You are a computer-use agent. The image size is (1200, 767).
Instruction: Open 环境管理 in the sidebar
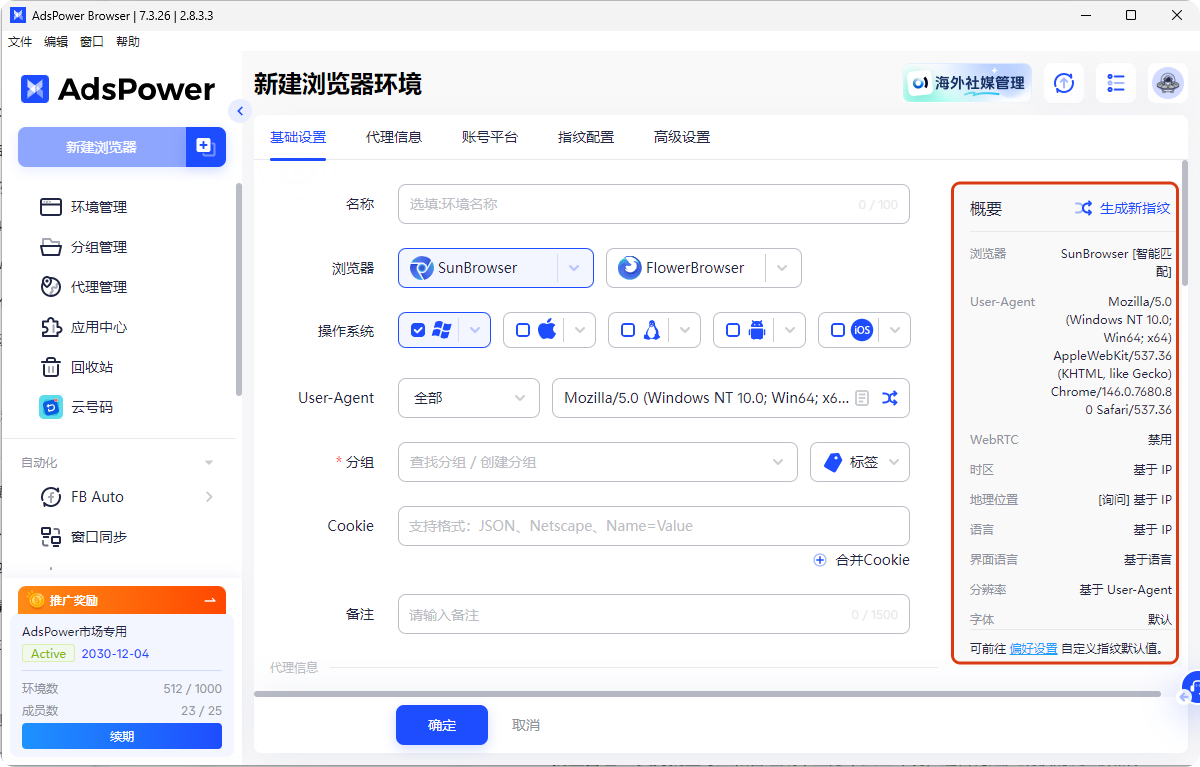95,207
